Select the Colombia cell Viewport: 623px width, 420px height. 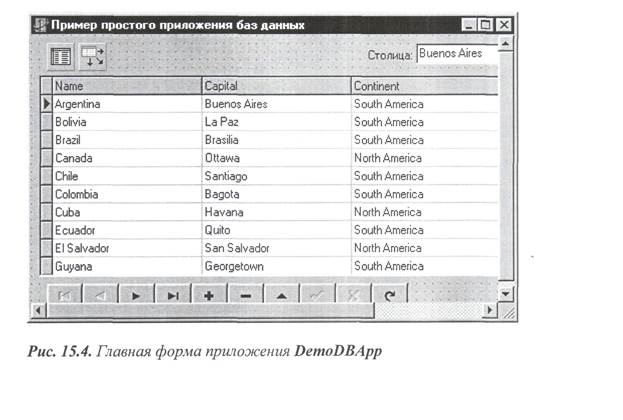[127, 194]
